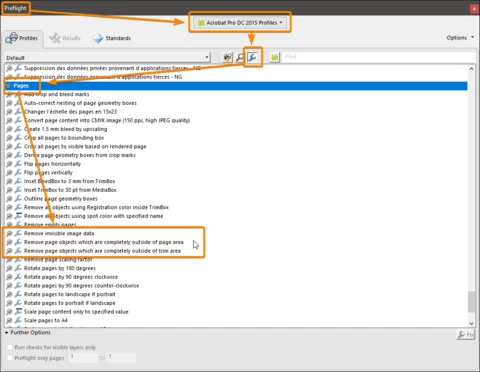Select Remove page objects completely outside of page area
Screen dimensions: 480x372
104,242
